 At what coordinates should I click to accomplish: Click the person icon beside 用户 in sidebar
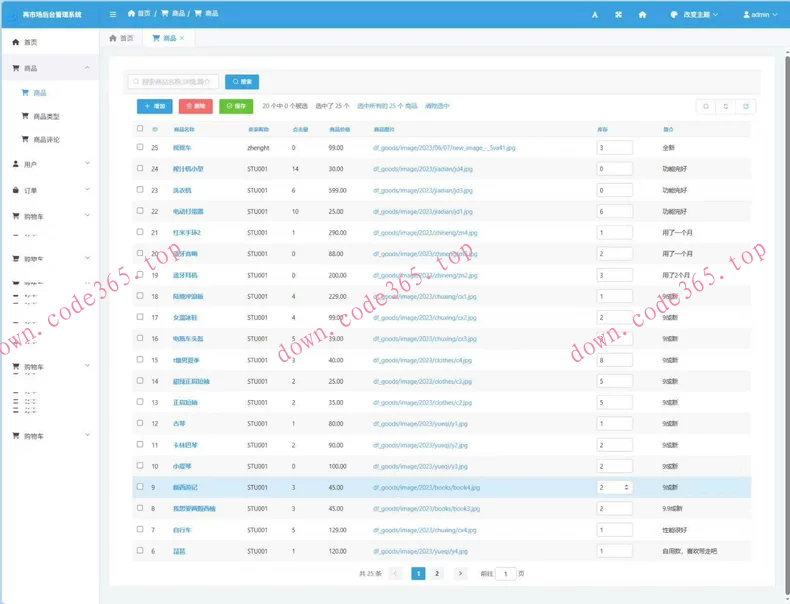click(x=15, y=164)
